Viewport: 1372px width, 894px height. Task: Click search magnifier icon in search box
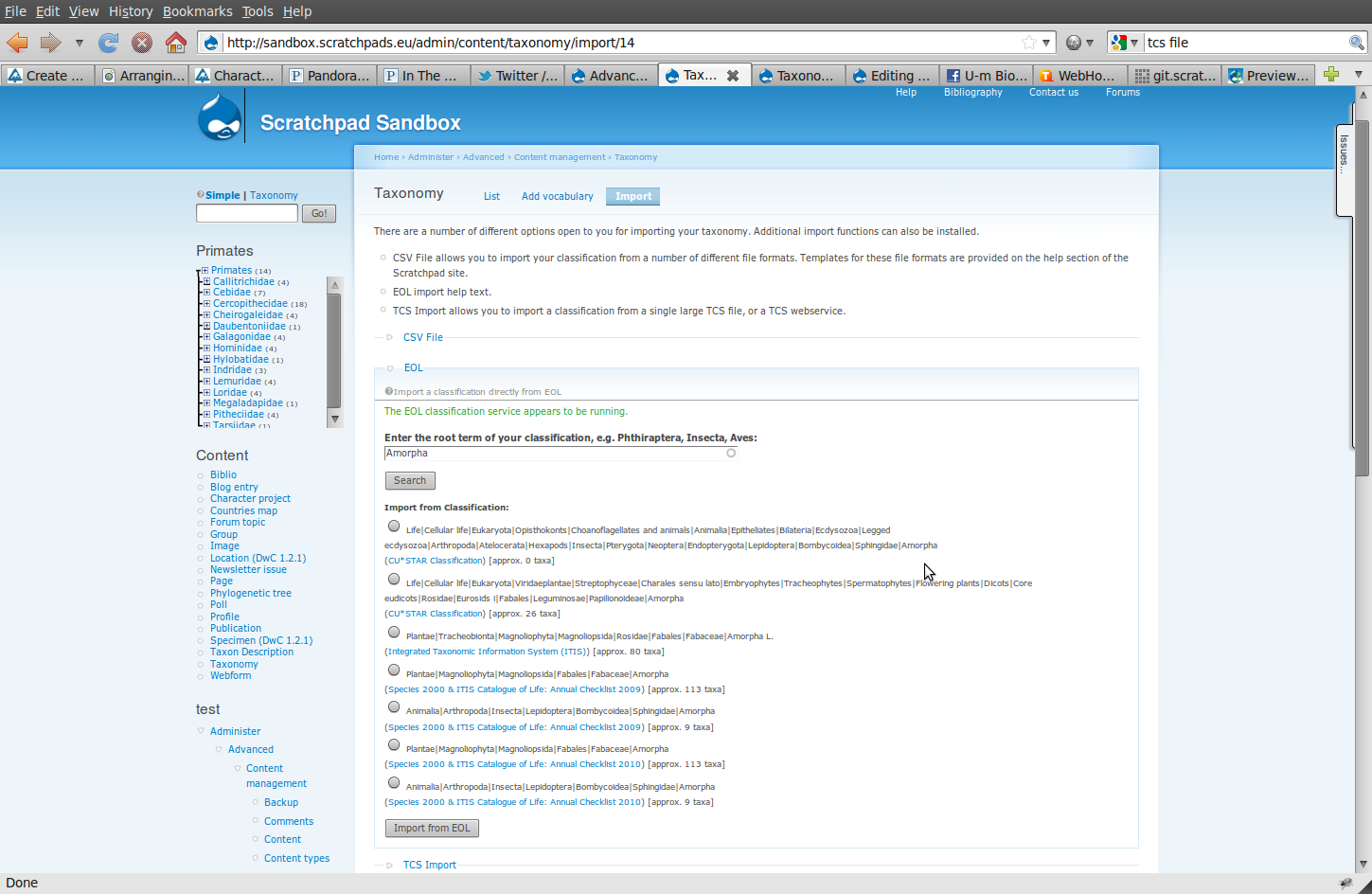1356,43
